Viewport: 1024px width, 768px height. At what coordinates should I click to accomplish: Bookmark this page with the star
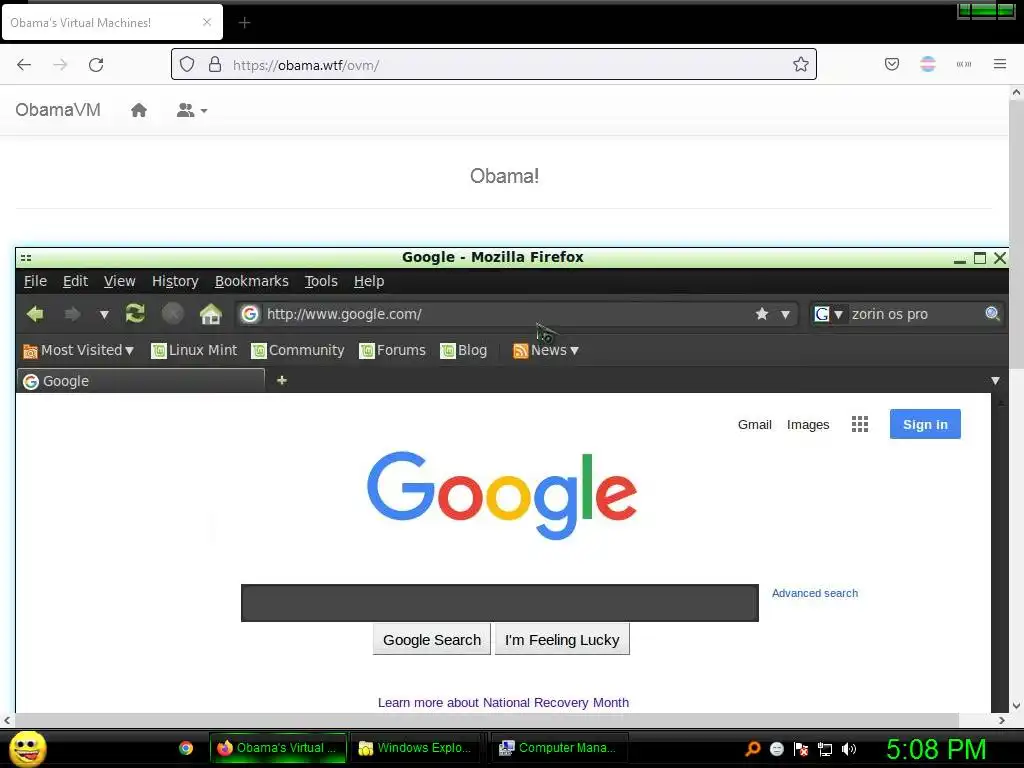click(801, 64)
